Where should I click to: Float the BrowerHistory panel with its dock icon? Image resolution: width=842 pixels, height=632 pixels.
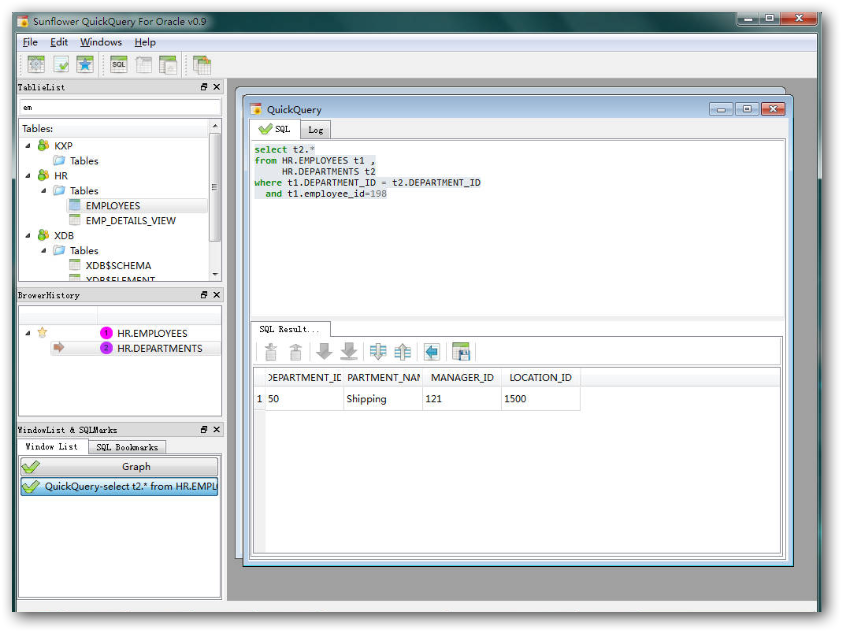click(x=204, y=294)
